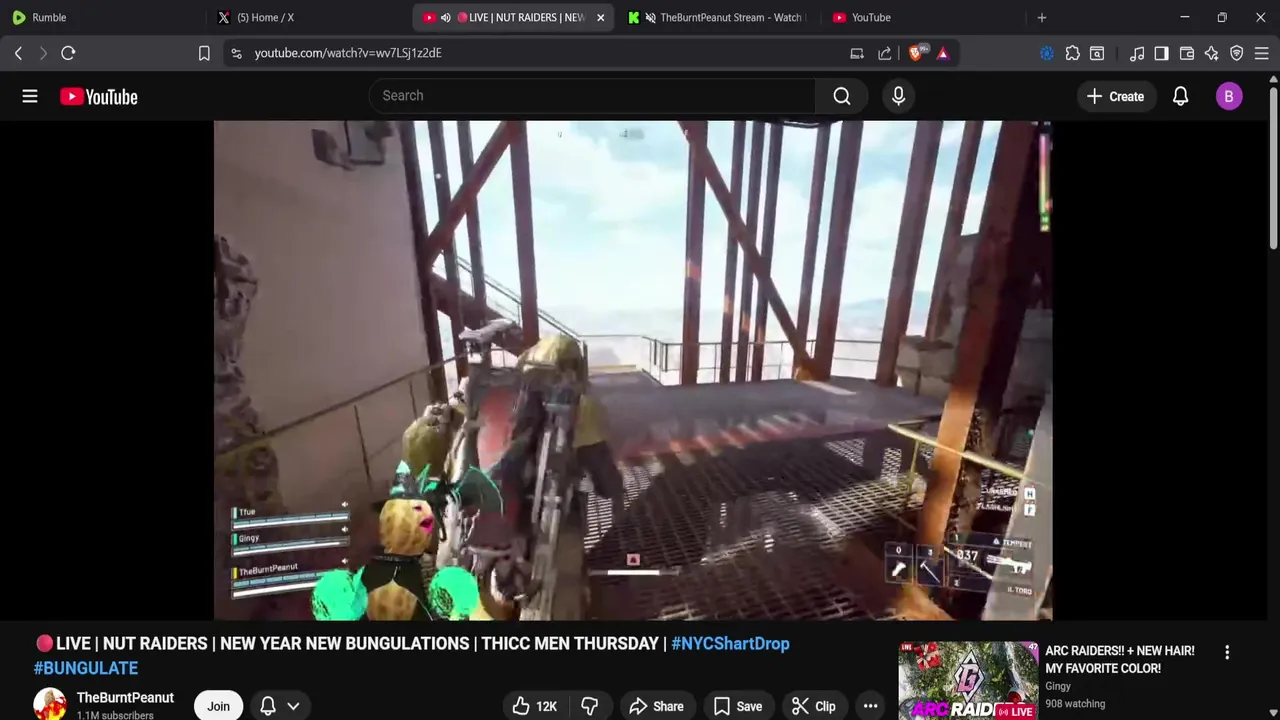The width and height of the screenshot is (1280, 720).
Task: Open Leo AI sparkle icon
Action: point(1211,53)
